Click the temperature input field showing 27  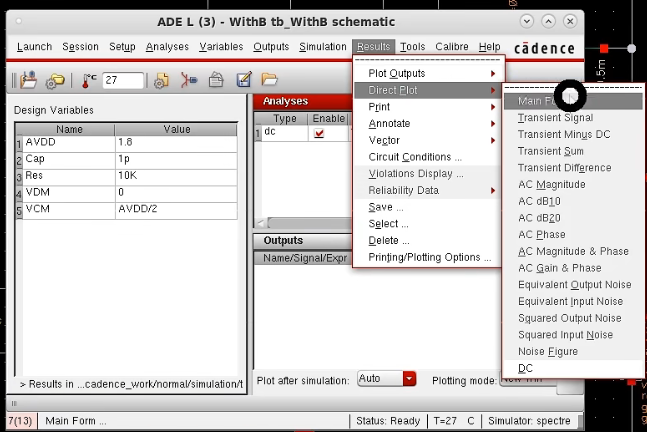tap(123, 80)
